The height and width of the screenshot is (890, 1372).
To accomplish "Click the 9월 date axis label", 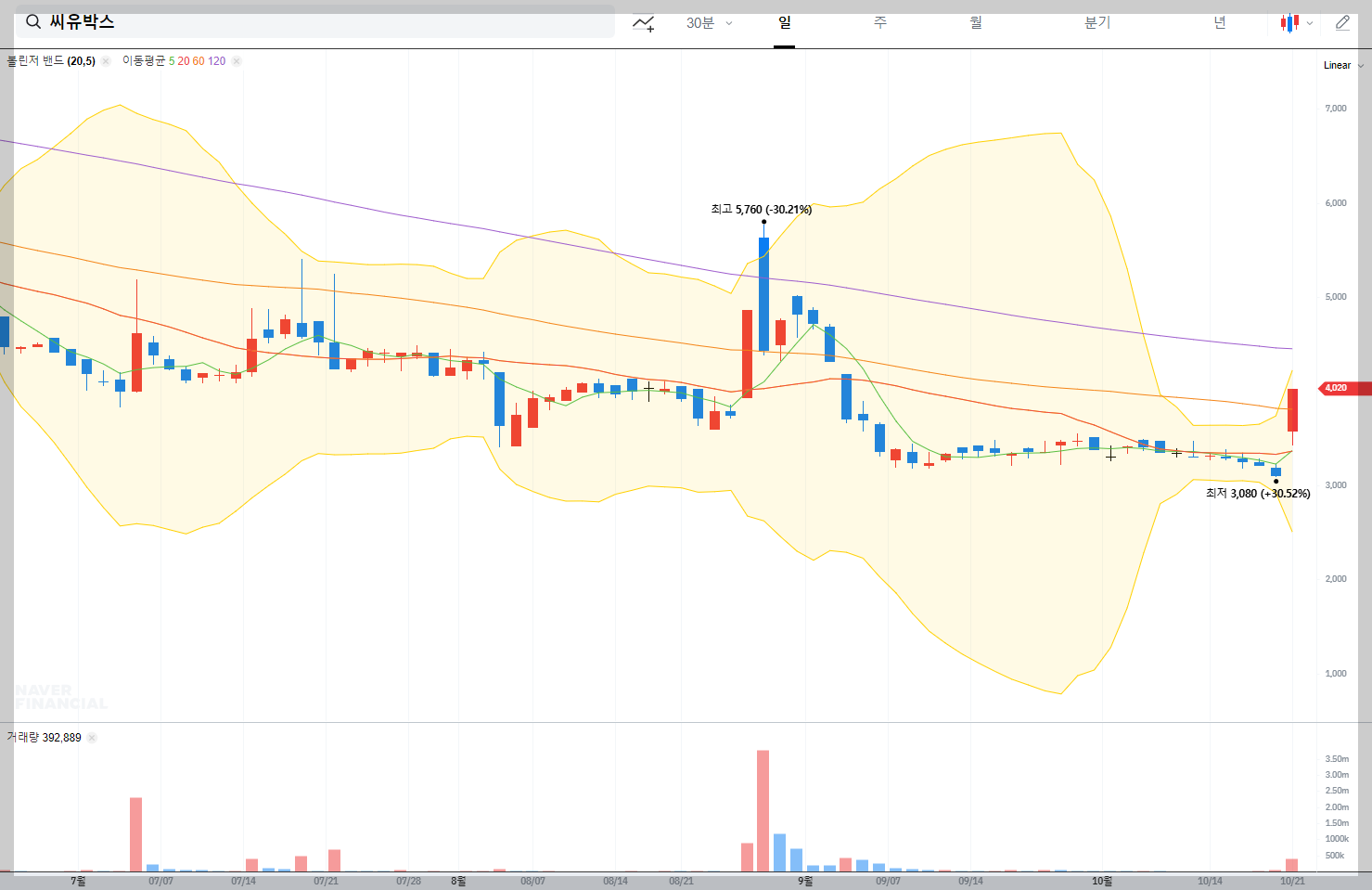I will [x=805, y=881].
